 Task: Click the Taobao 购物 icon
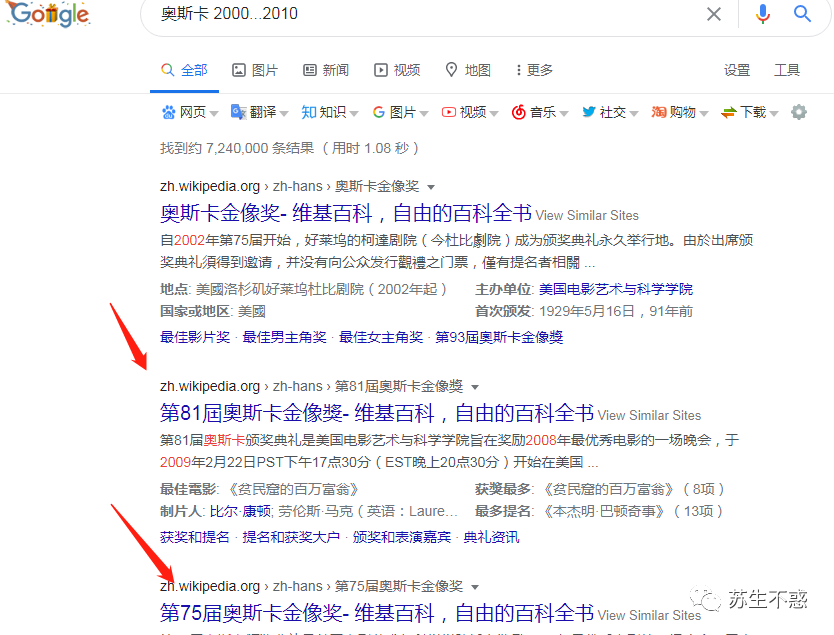pos(659,112)
